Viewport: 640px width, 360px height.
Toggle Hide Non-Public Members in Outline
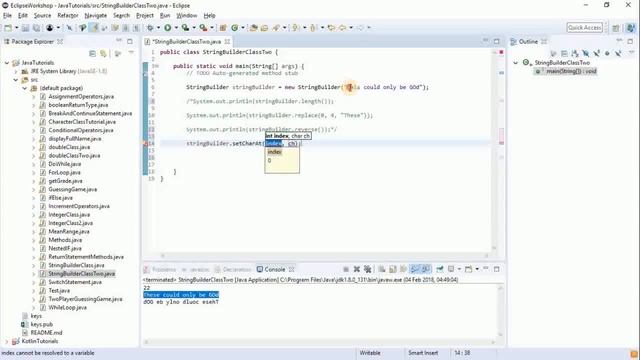(x=607, y=53)
